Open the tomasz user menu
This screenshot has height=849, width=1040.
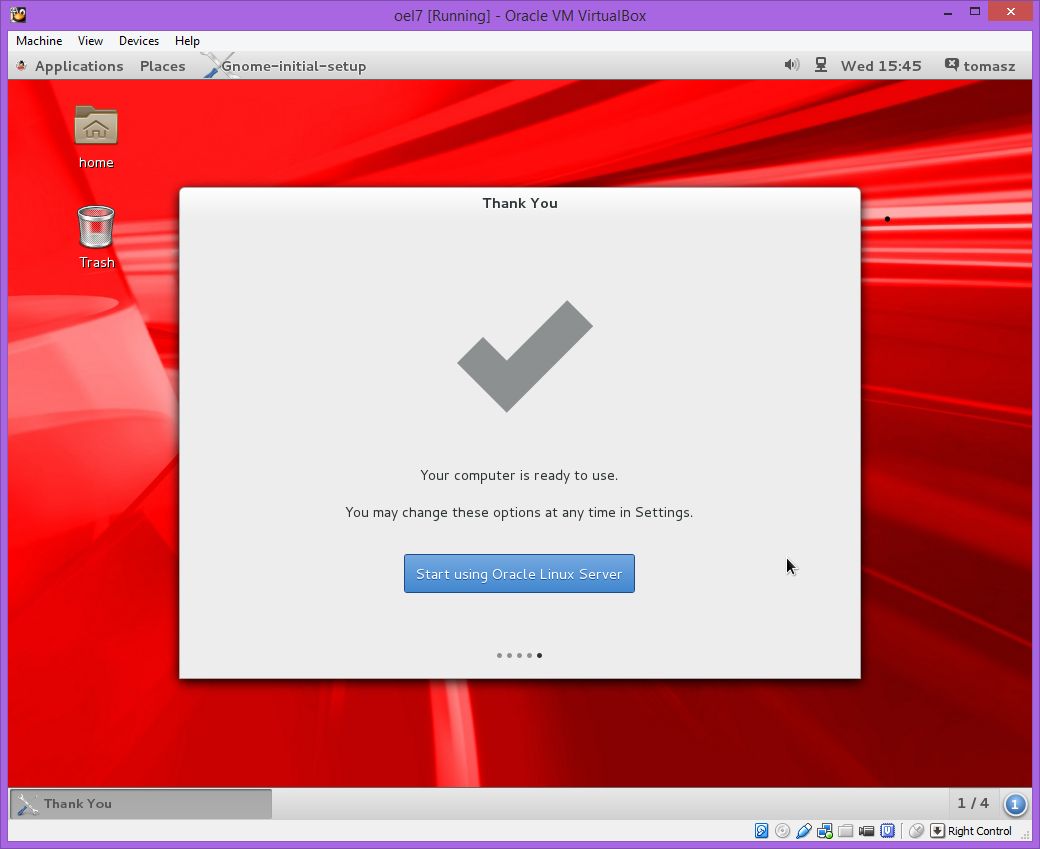point(980,66)
